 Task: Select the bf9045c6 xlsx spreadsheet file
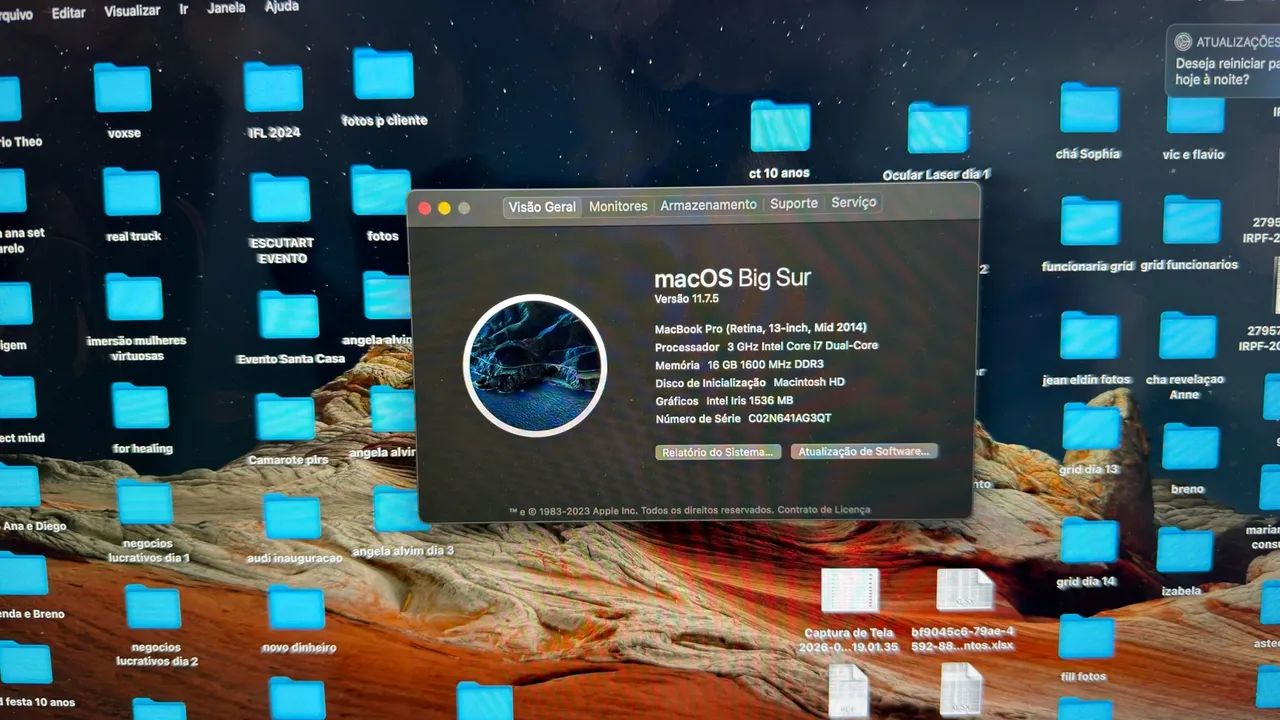965,590
